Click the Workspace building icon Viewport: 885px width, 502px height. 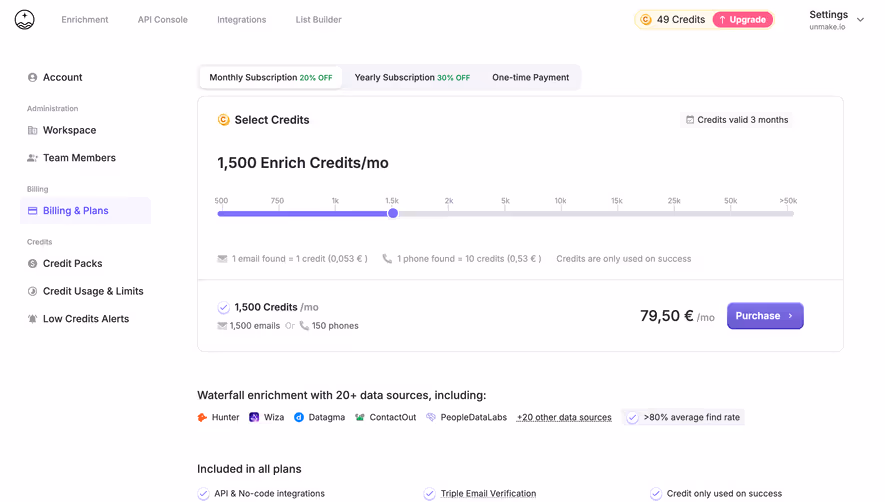pos(32,130)
